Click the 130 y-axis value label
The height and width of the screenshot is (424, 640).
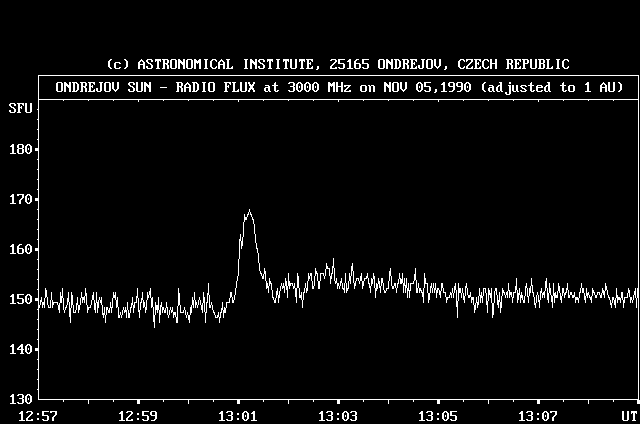[x=19, y=399]
